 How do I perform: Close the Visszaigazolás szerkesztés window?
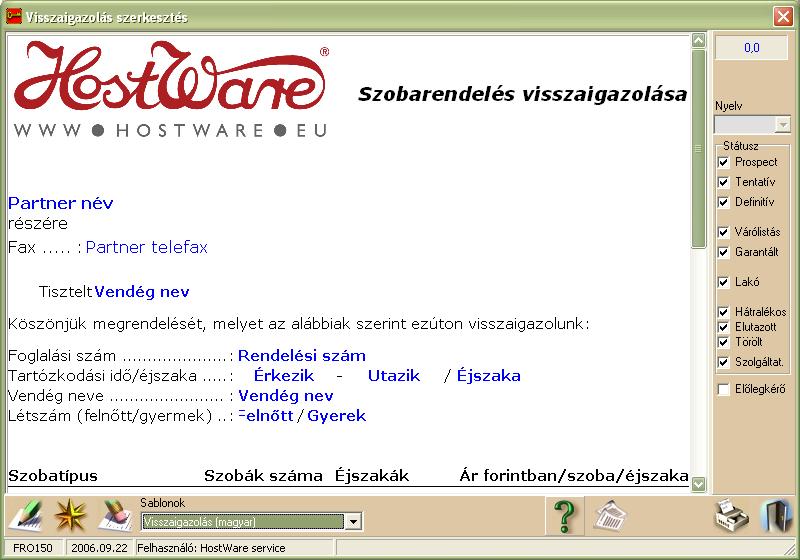point(783,16)
